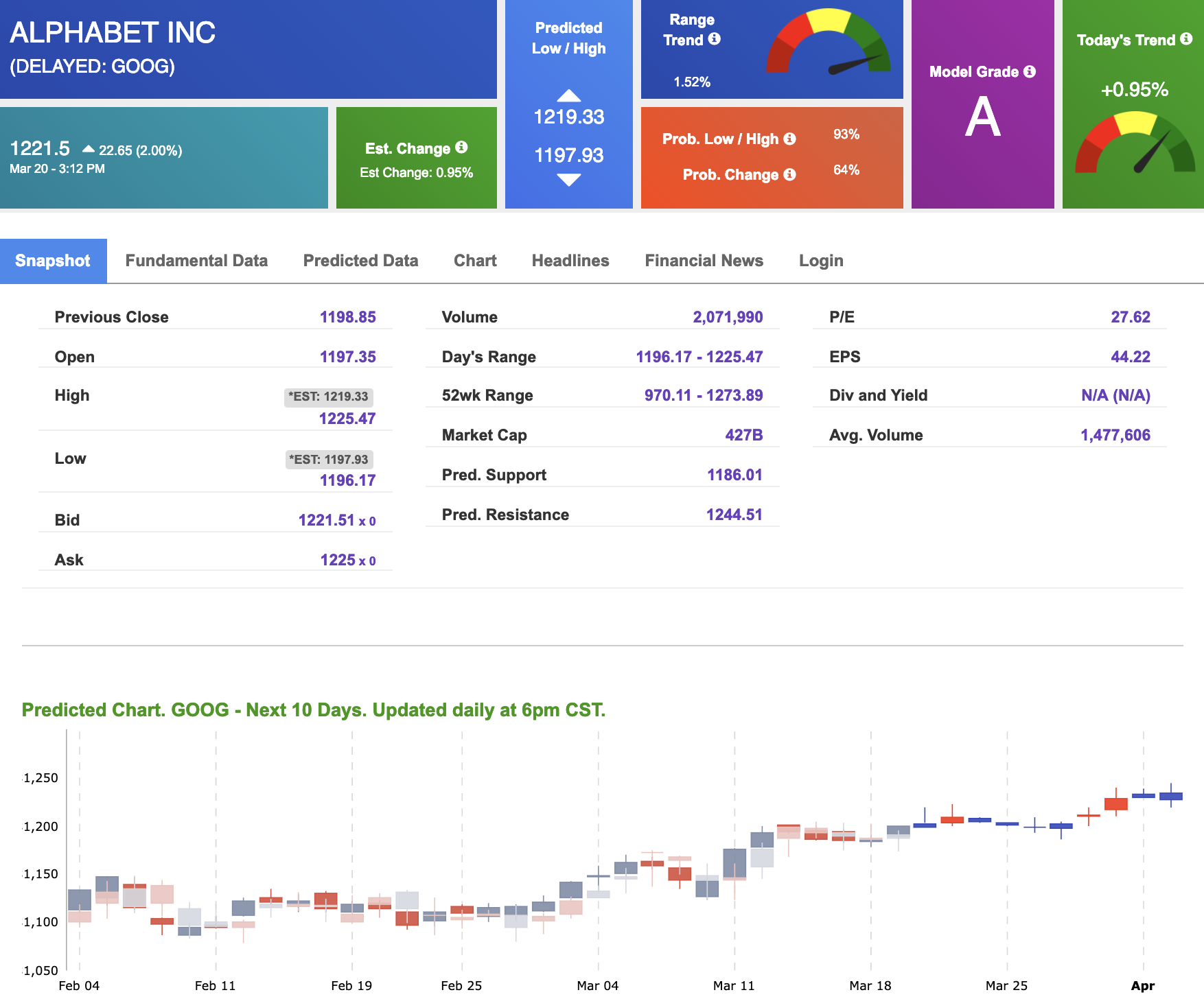The height and width of the screenshot is (999, 1204).
Task: Click the predicted low down arrow
Action: pyautogui.click(x=569, y=180)
